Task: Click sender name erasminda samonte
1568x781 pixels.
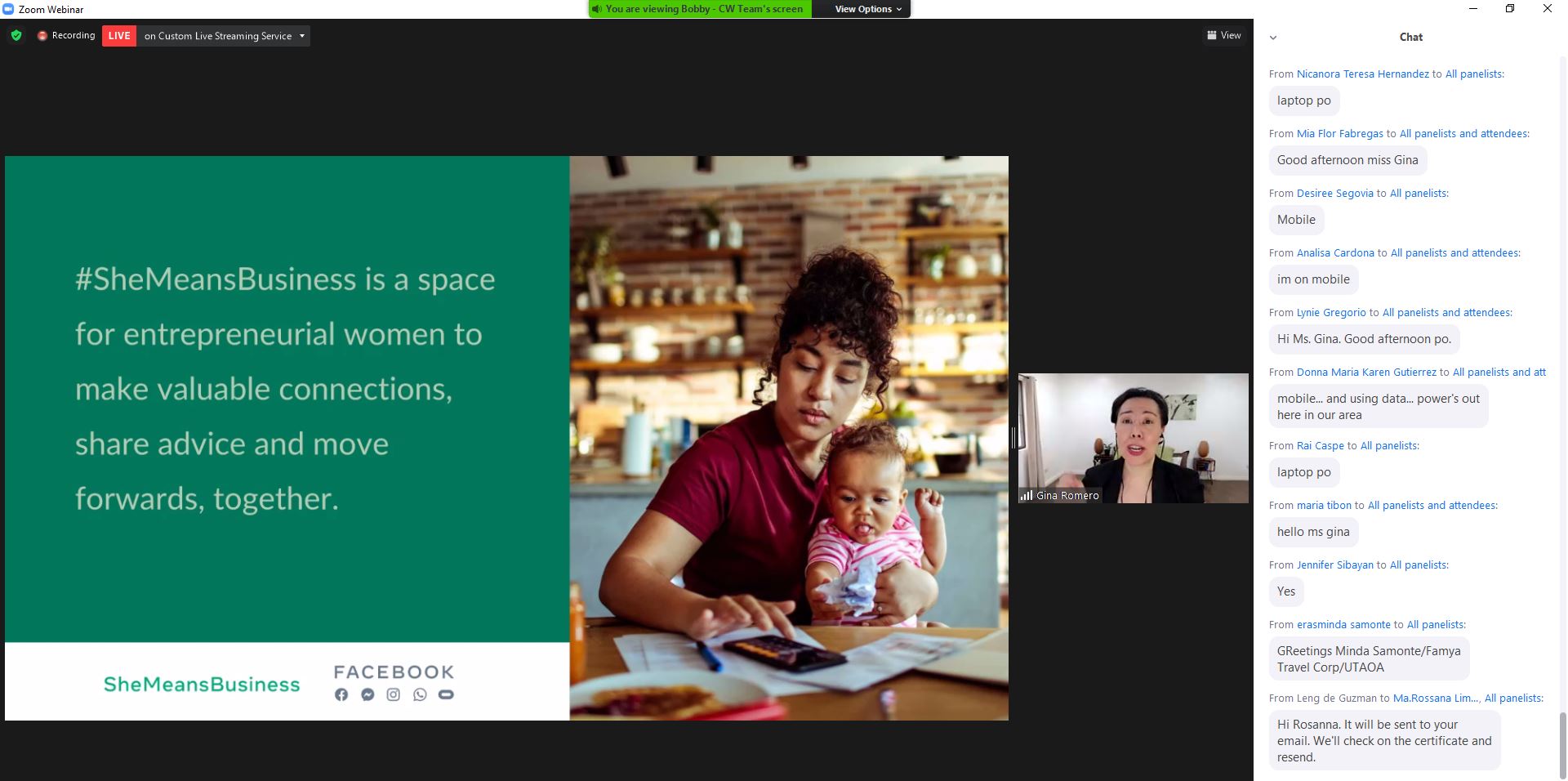Action: click(x=1343, y=624)
